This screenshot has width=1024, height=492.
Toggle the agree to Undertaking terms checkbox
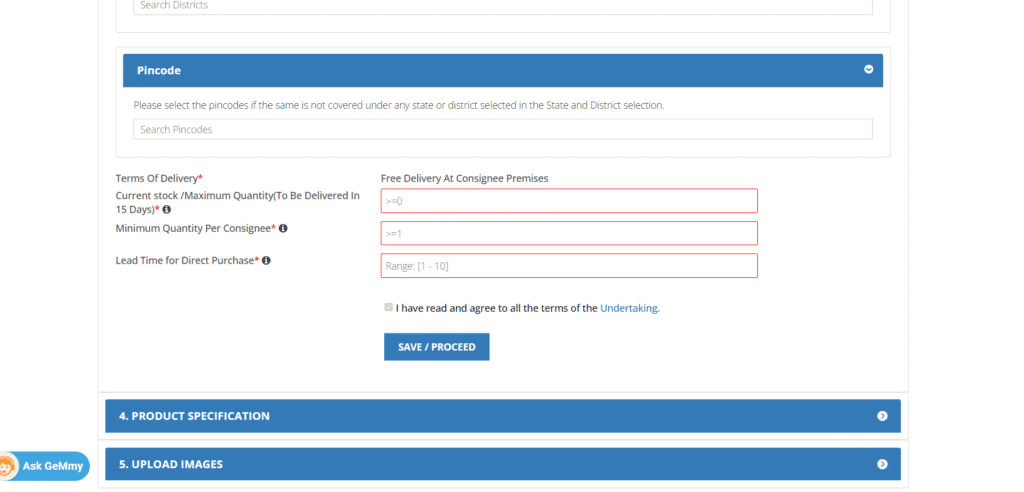389,307
